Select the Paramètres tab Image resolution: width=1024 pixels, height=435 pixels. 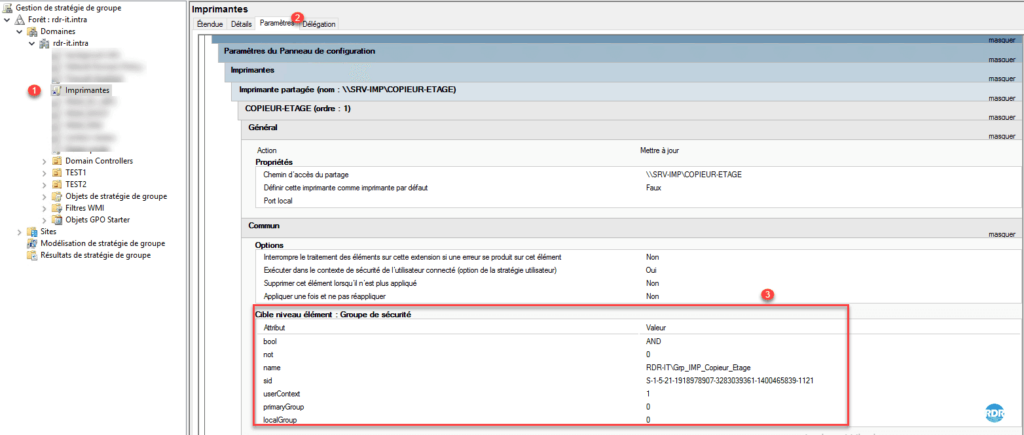coord(276,23)
